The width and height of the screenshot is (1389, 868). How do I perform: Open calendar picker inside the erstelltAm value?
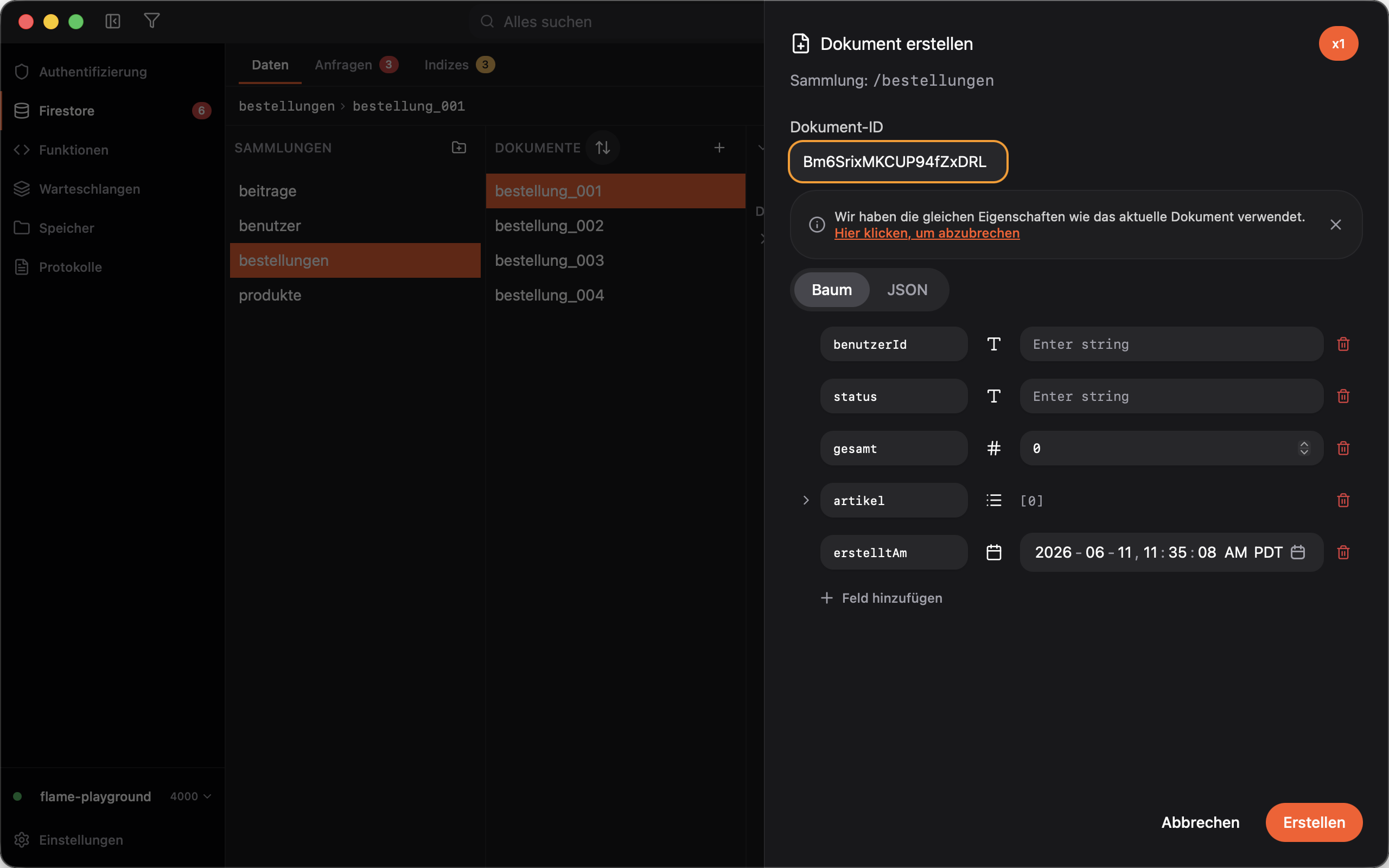click(1298, 552)
